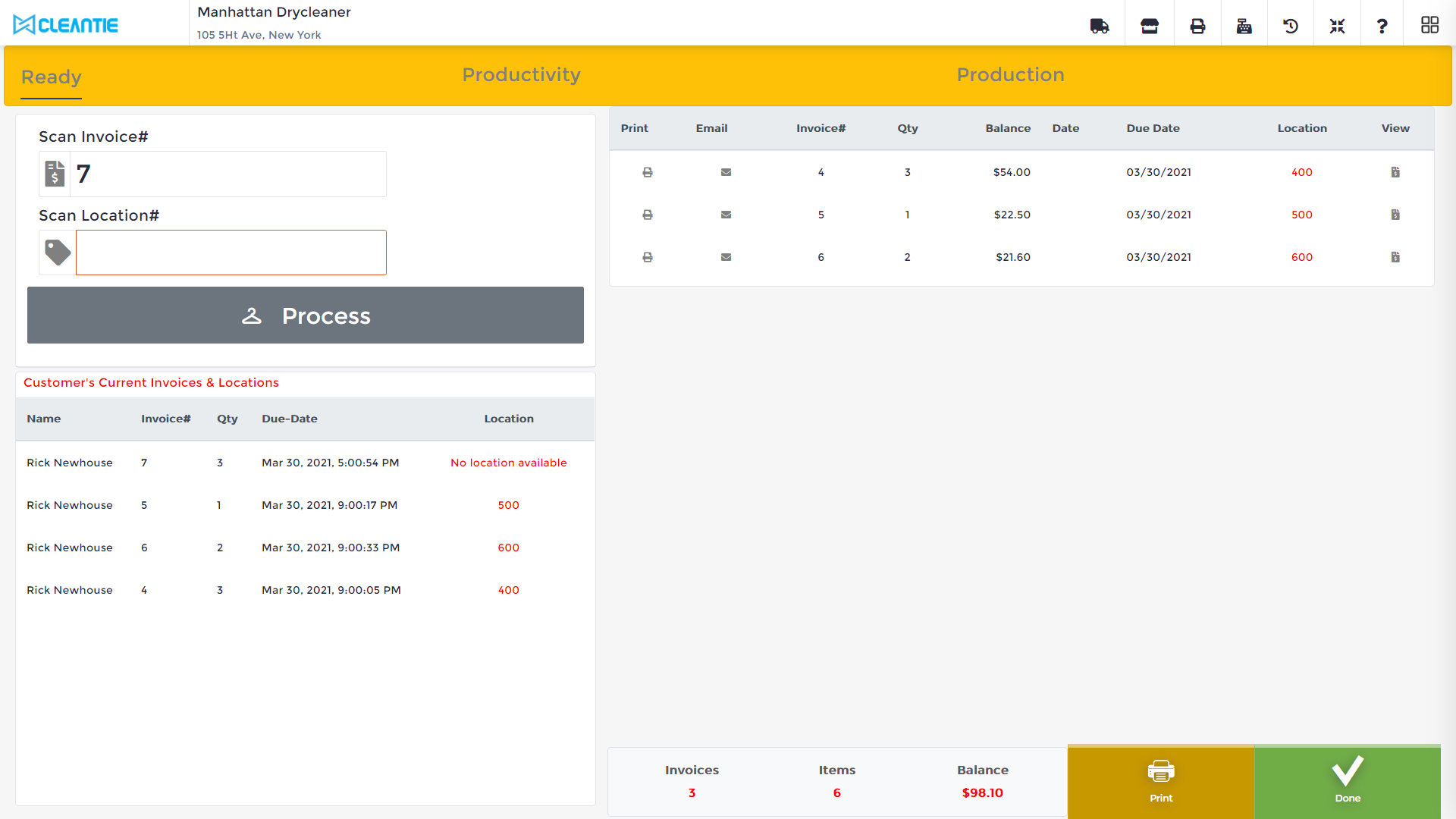Open the history clock icon
This screenshot has height=819, width=1456.
1291,26
